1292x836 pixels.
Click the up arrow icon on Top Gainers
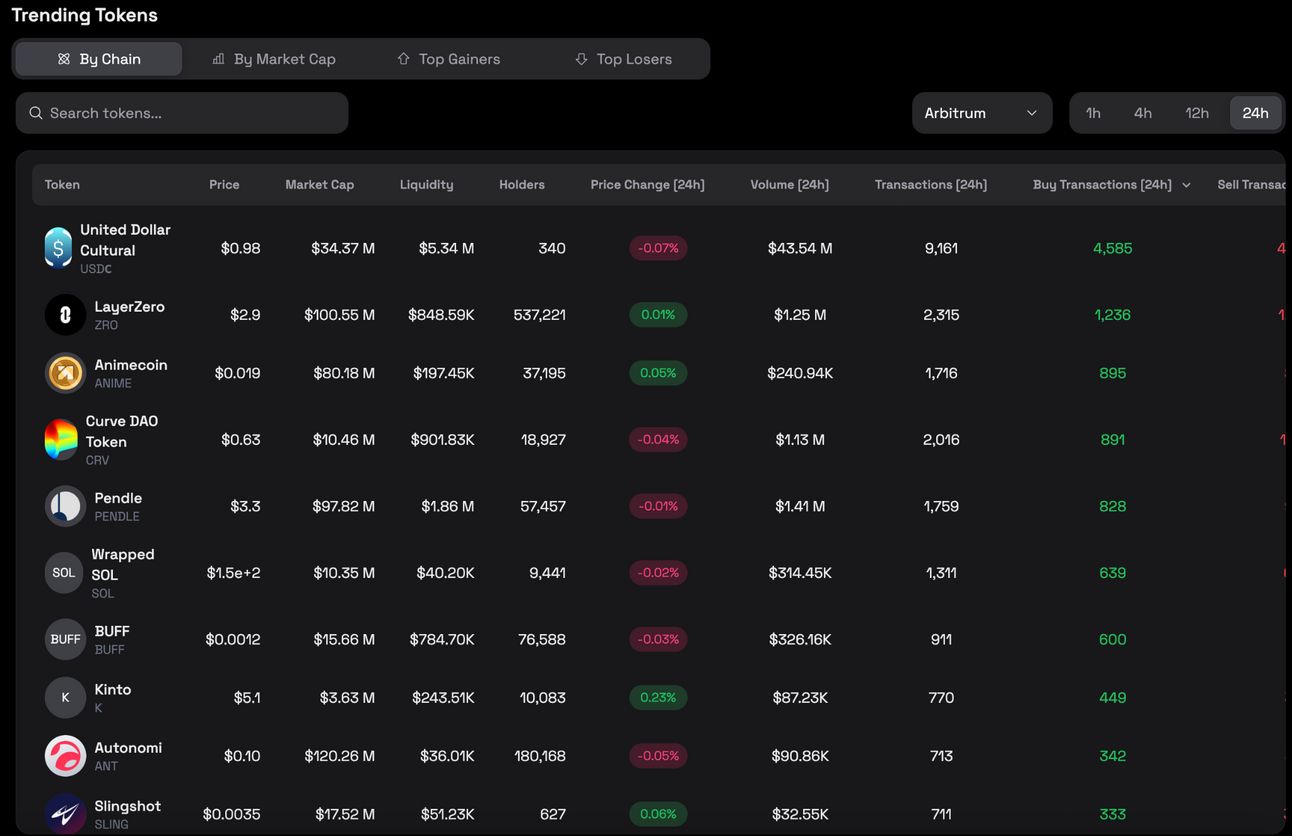[403, 59]
